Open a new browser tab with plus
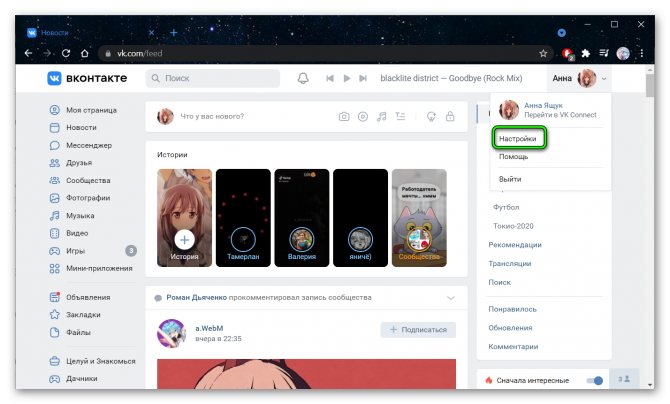This screenshot has height=404, width=670. 173,32
